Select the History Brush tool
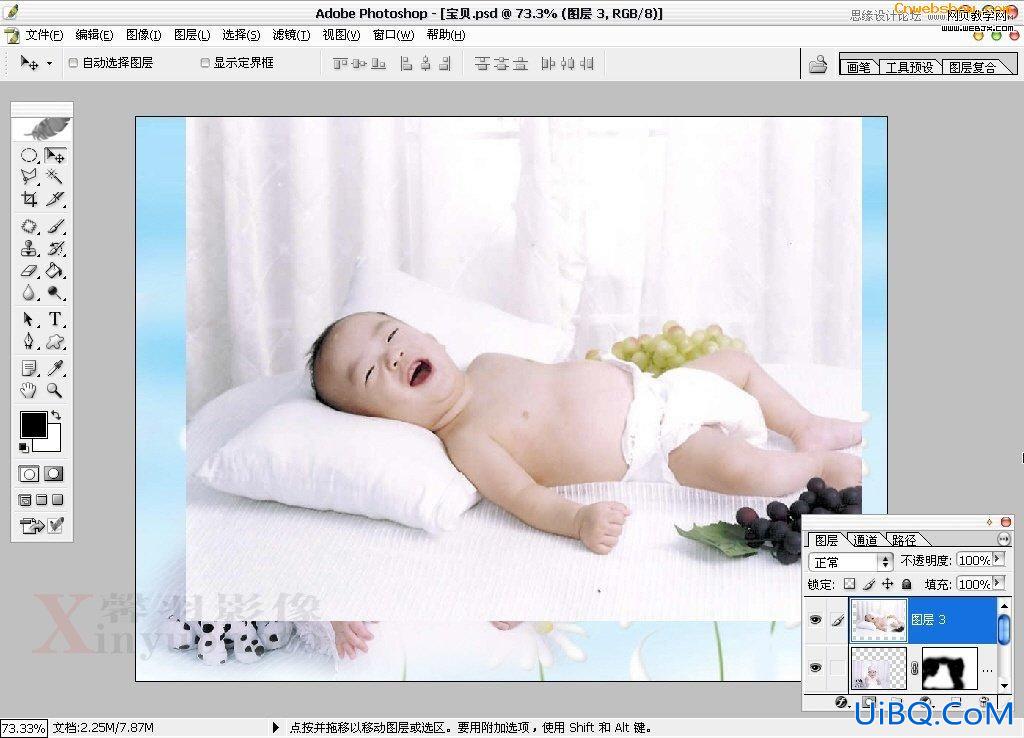This screenshot has width=1024, height=738. pos(55,248)
